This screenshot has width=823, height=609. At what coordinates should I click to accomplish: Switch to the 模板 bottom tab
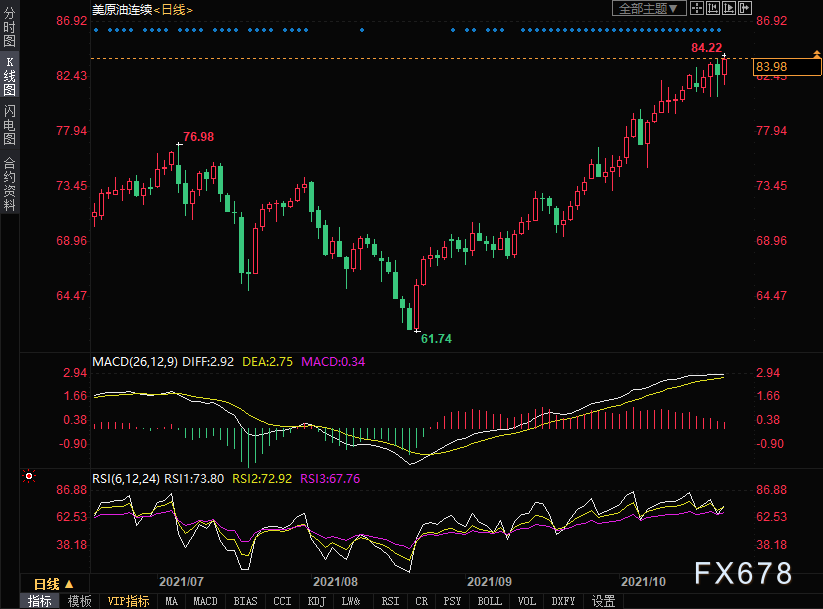(80, 601)
